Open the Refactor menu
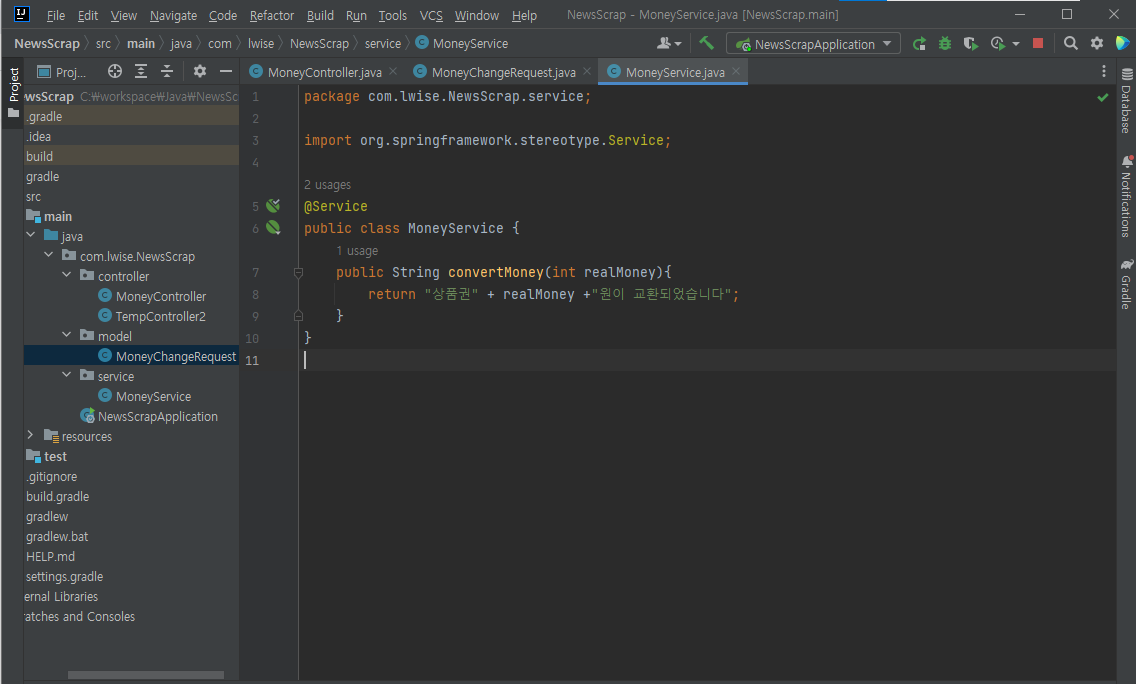The height and width of the screenshot is (684, 1136). point(271,15)
